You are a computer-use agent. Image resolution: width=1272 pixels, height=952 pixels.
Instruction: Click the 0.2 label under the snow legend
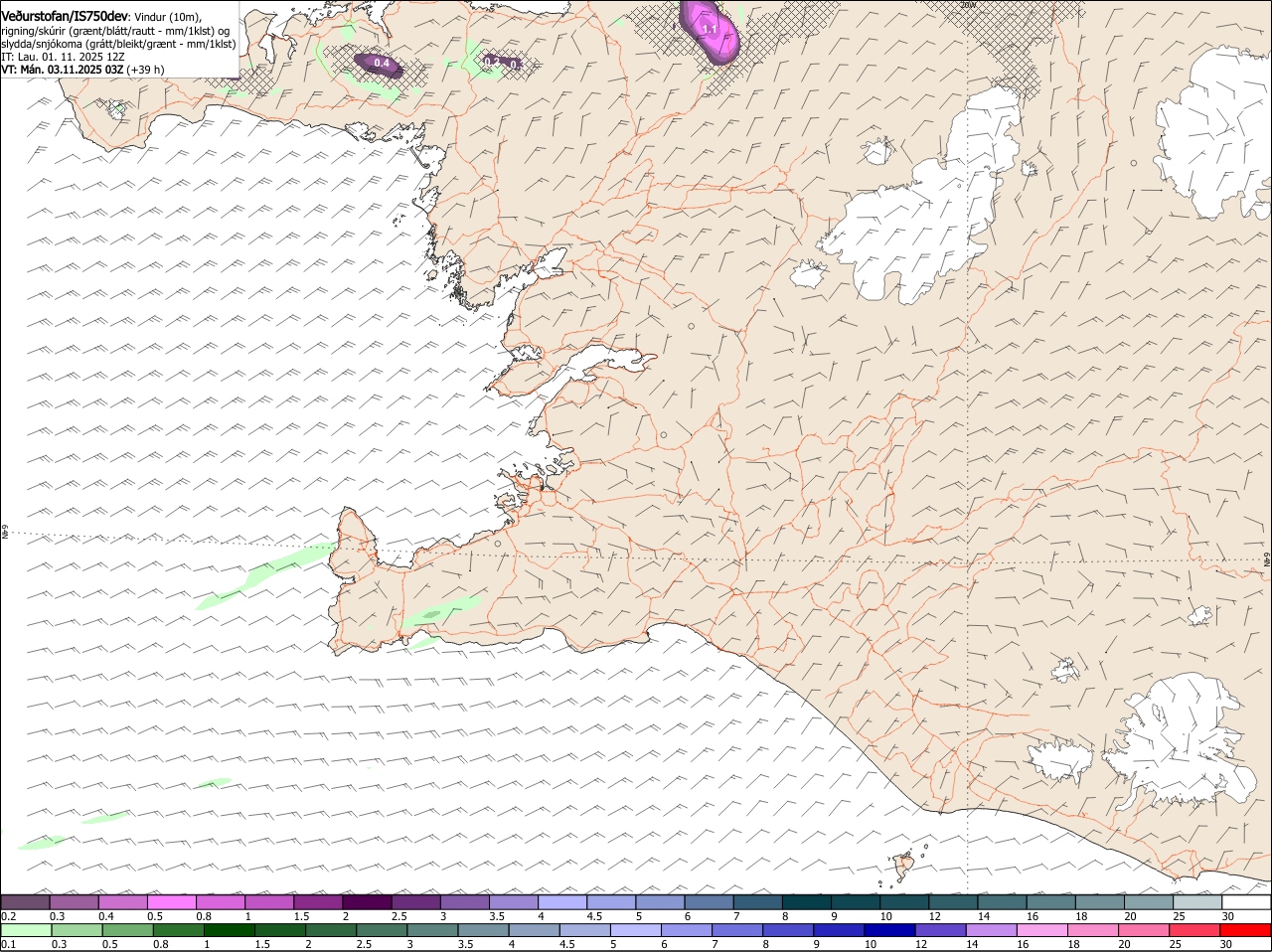(8, 915)
